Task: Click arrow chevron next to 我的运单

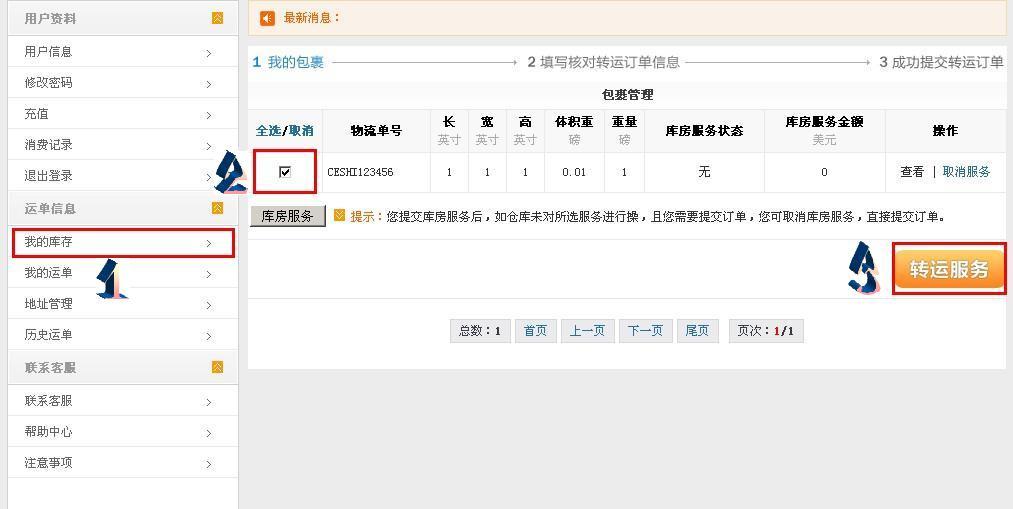Action: pos(209,275)
